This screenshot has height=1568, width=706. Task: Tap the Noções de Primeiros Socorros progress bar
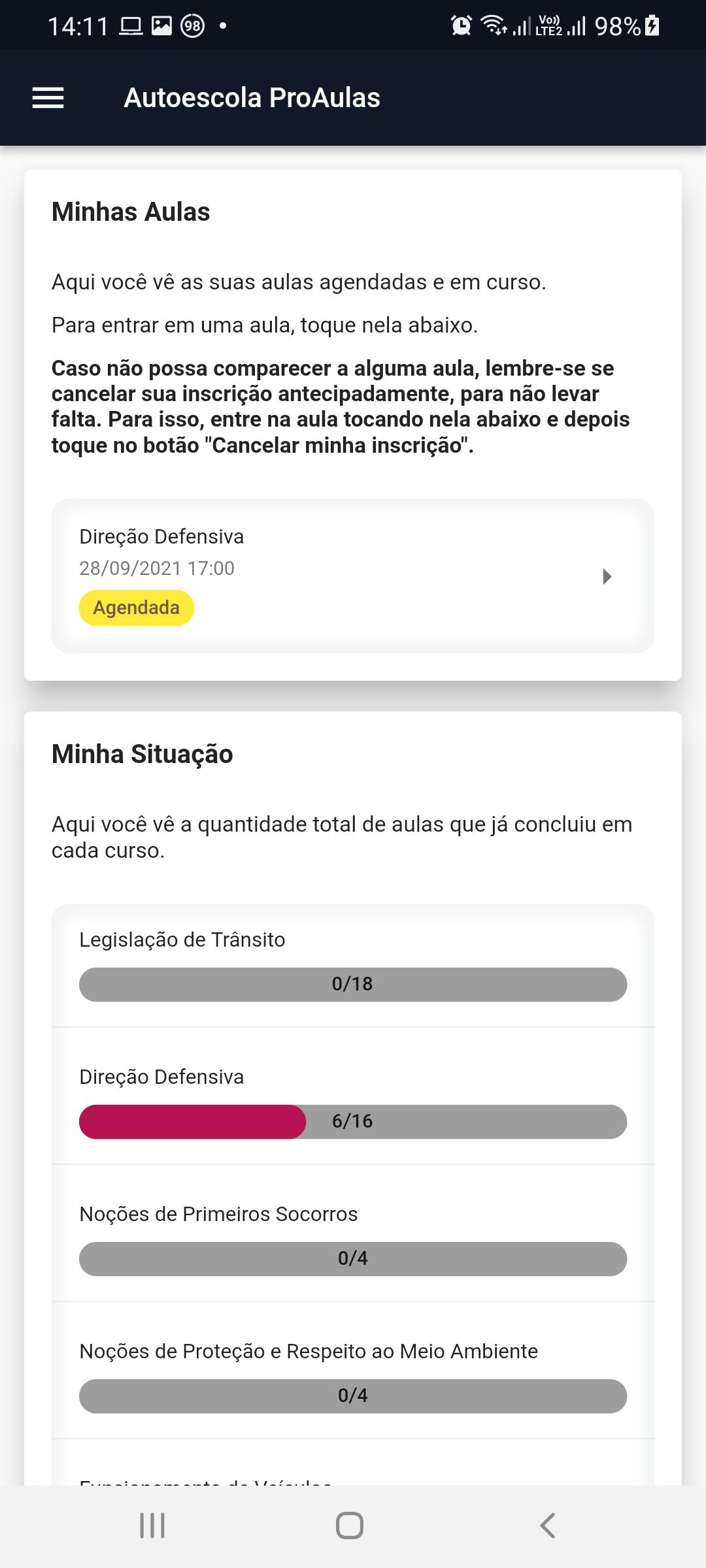point(353,1258)
